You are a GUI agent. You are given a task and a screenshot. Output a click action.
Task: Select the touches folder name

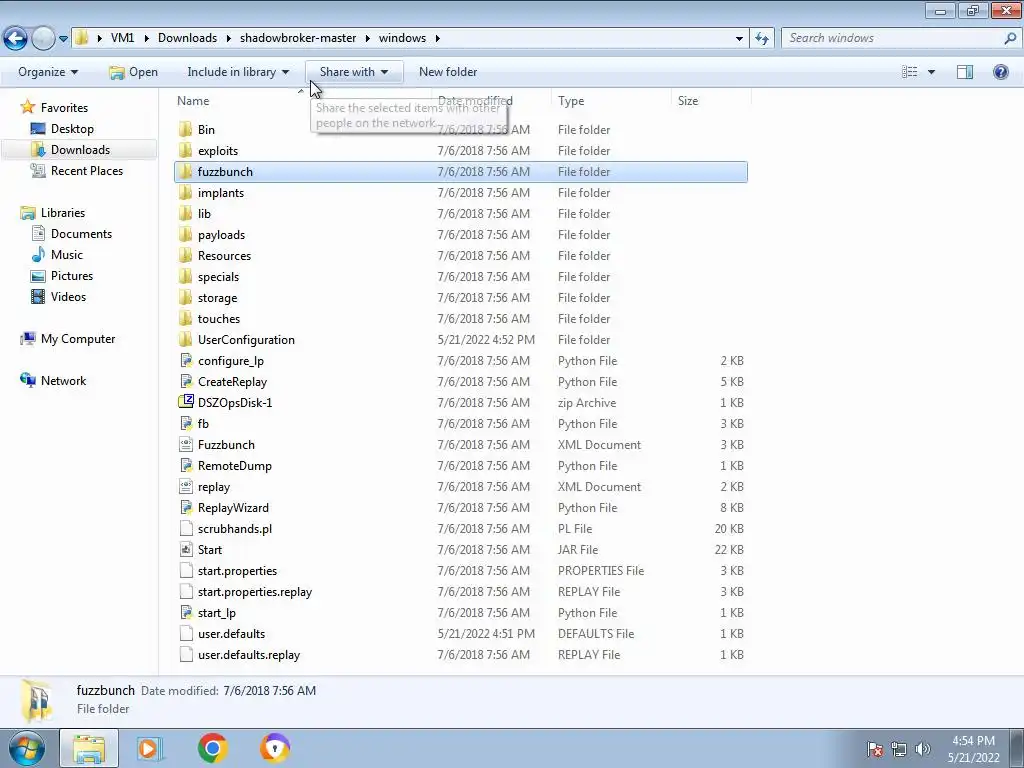click(219, 319)
